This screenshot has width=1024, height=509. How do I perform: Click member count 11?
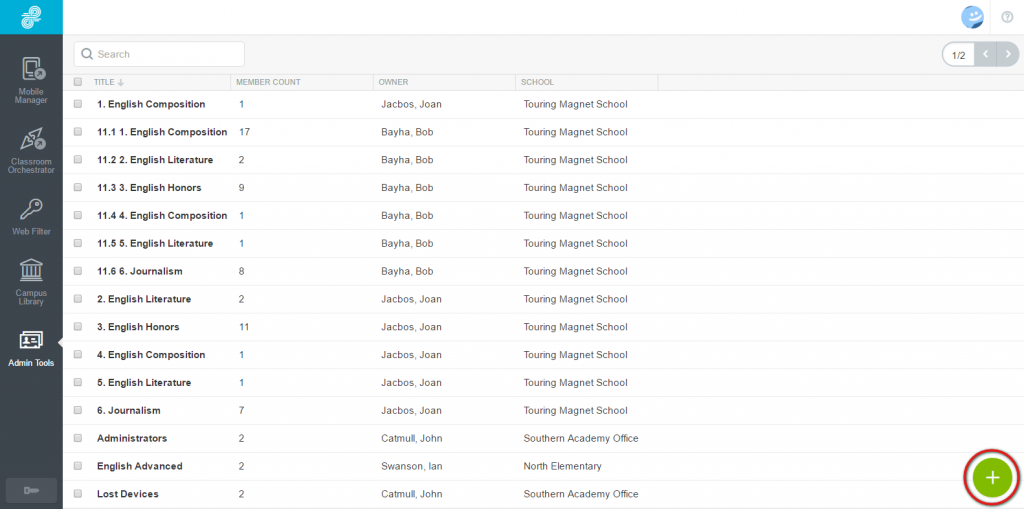pos(244,327)
